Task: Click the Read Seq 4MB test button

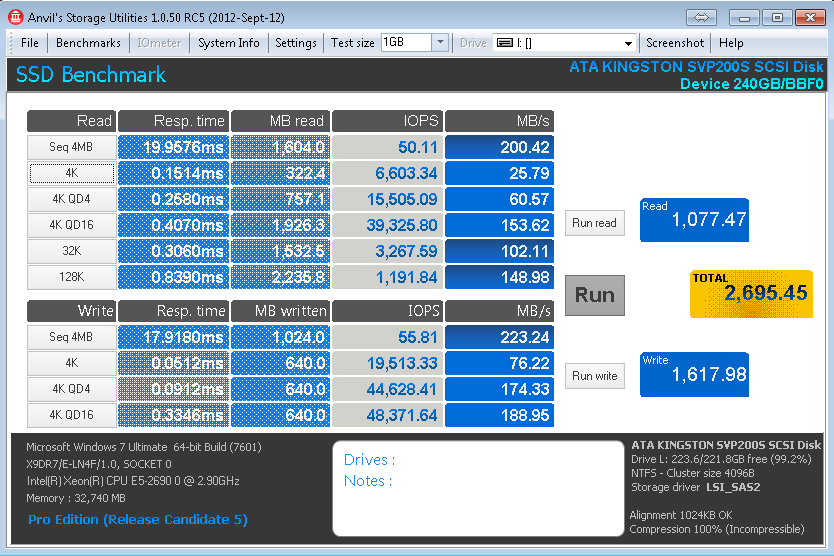Action: 71,147
